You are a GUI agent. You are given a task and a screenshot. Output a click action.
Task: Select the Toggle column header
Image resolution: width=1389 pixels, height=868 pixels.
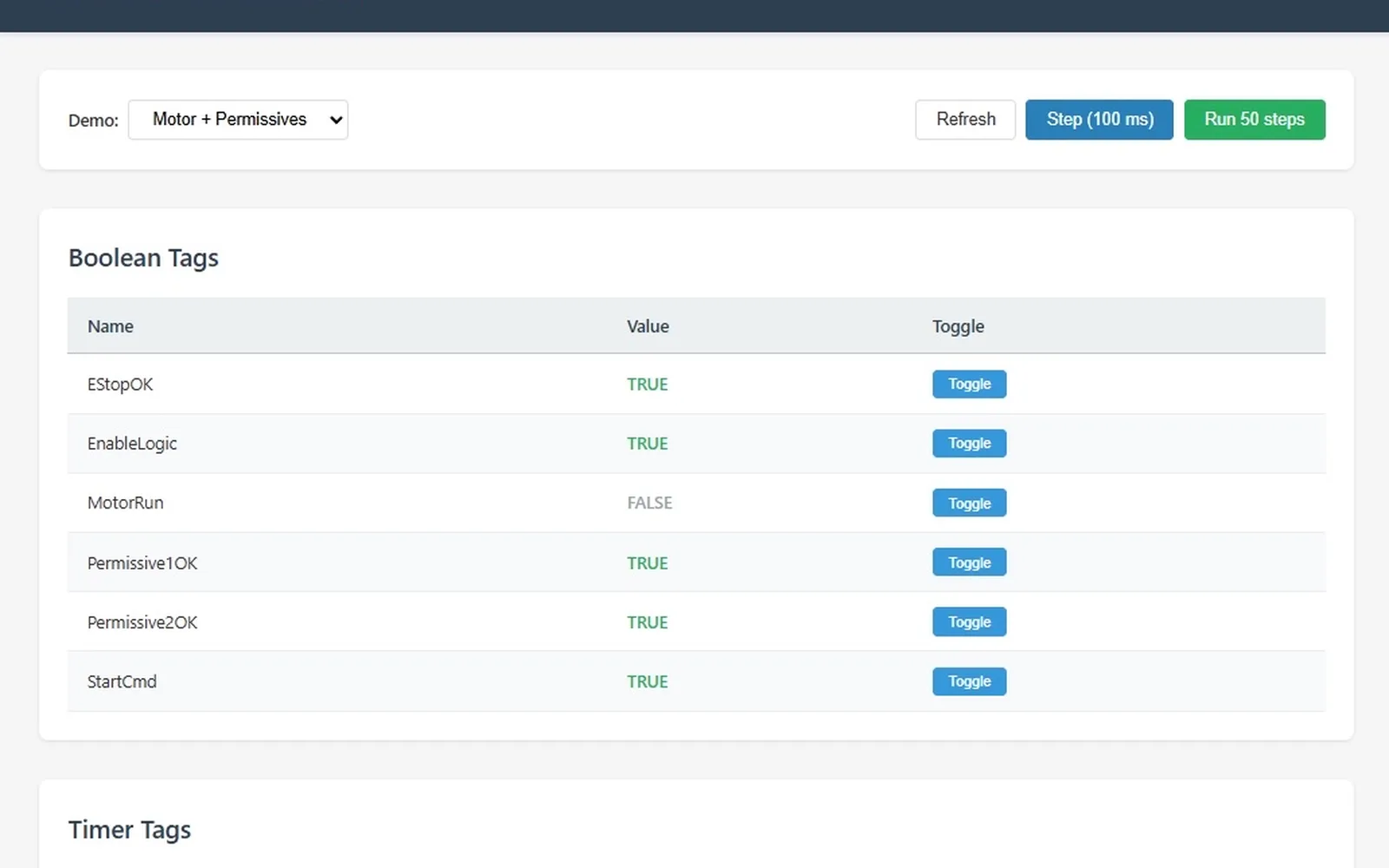click(958, 326)
